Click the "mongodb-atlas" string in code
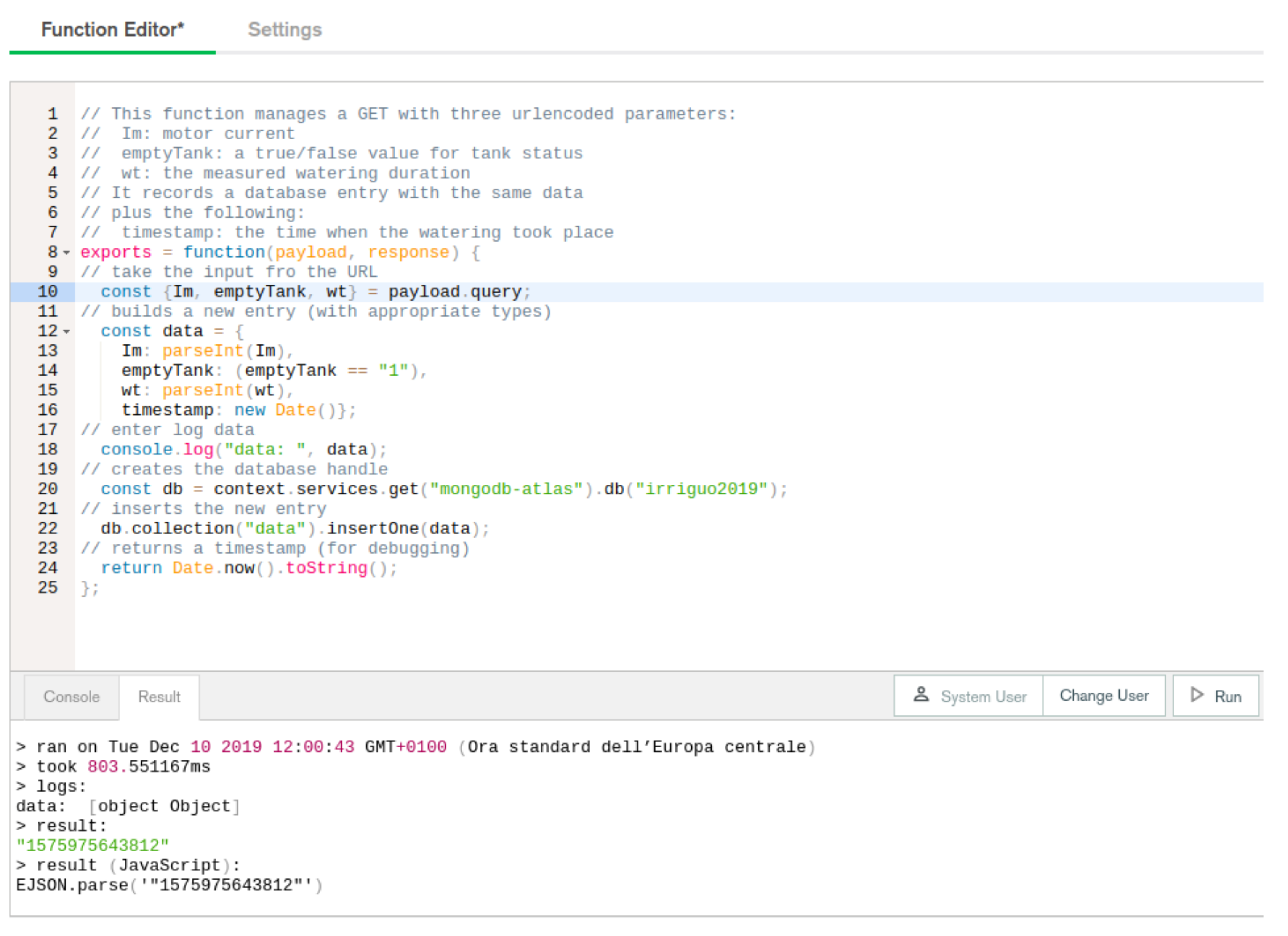This screenshot has width=1288, height=936. tap(507, 489)
